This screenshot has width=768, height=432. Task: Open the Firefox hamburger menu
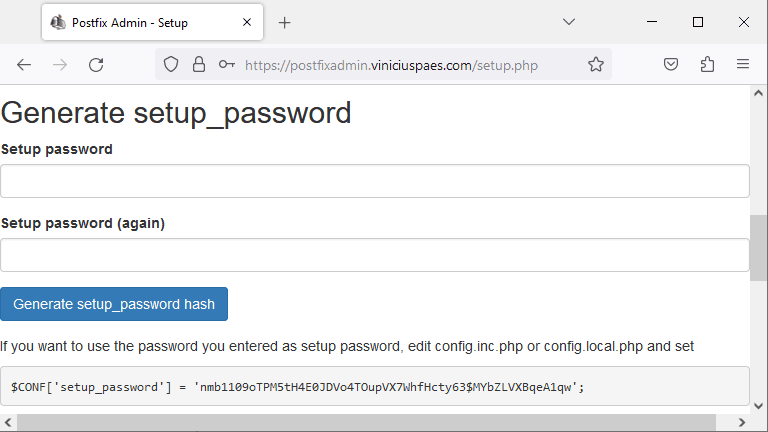(743, 64)
